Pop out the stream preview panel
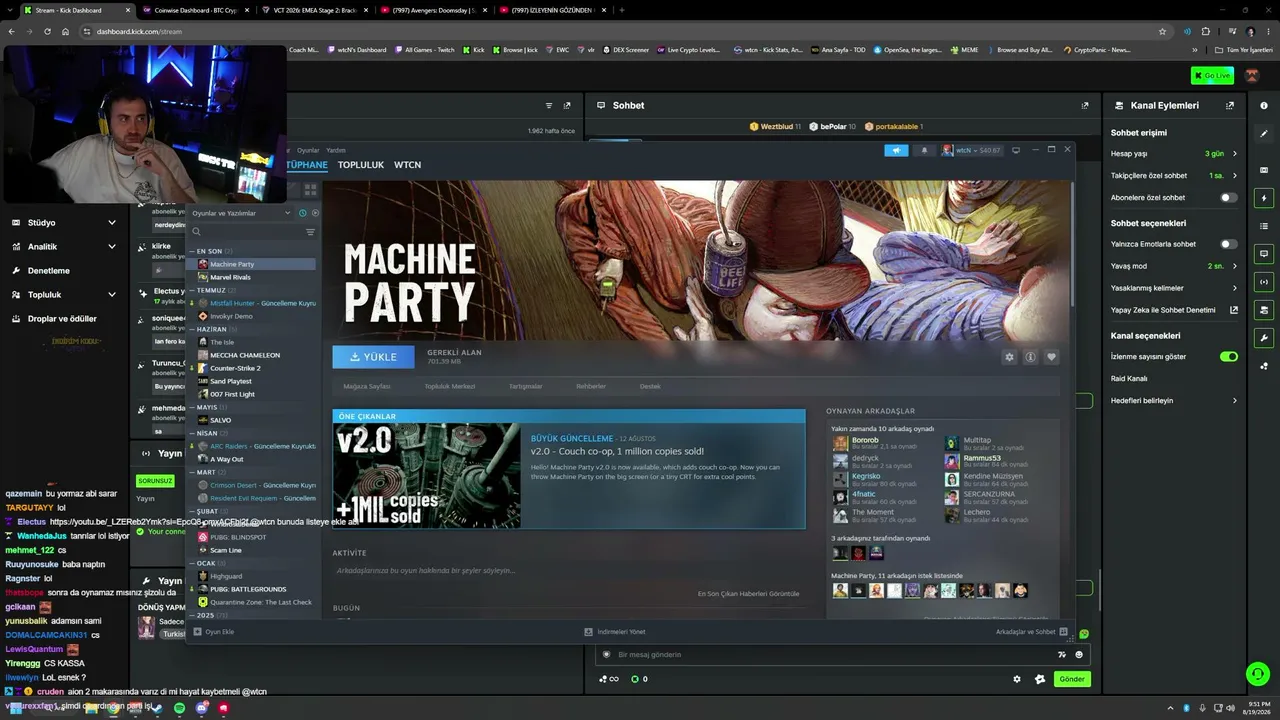 tap(567, 105)
